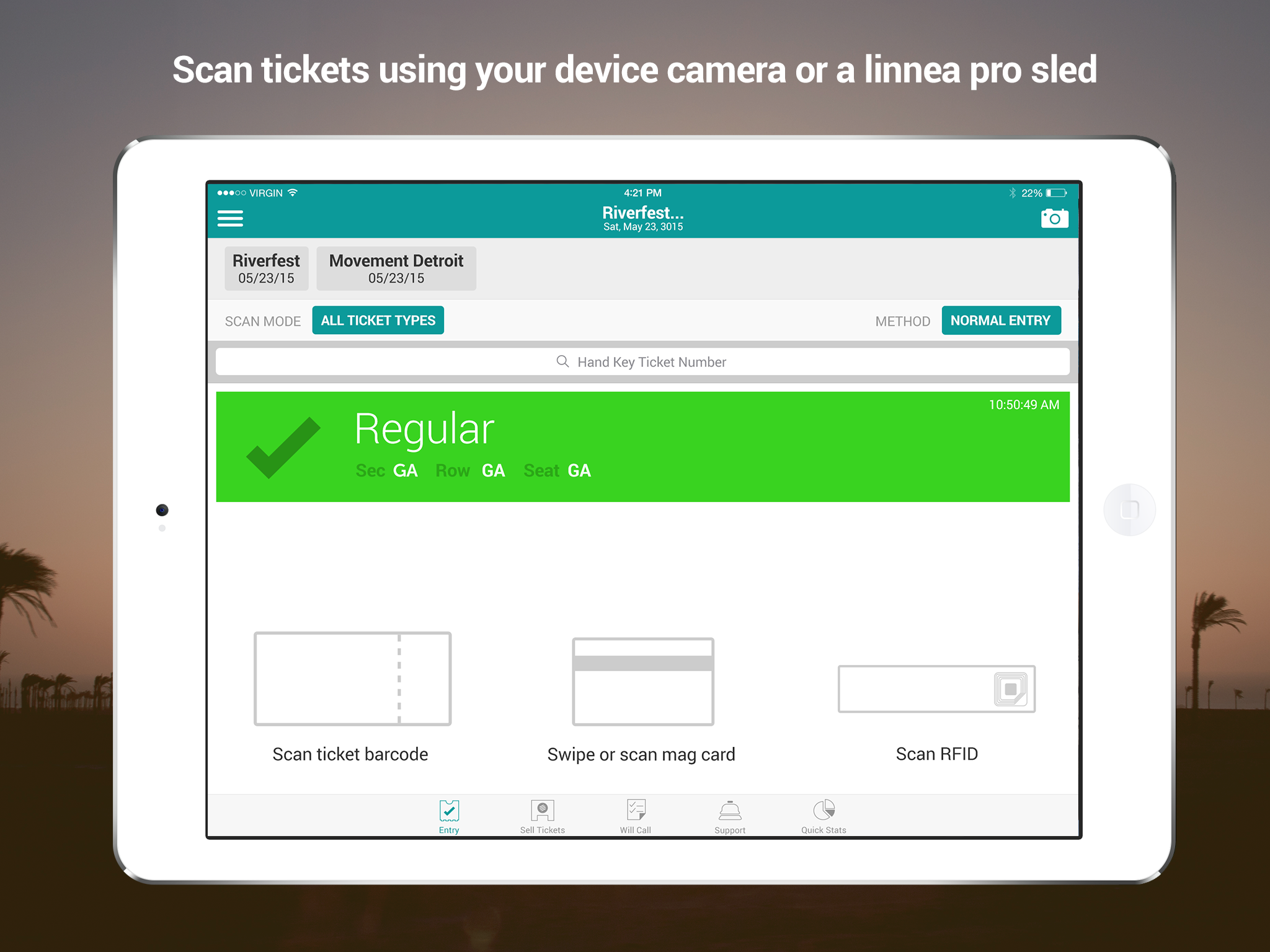Tap the Bluetooth status icon
Screen dimensions: 1270x952
(x=1013, y=193)
